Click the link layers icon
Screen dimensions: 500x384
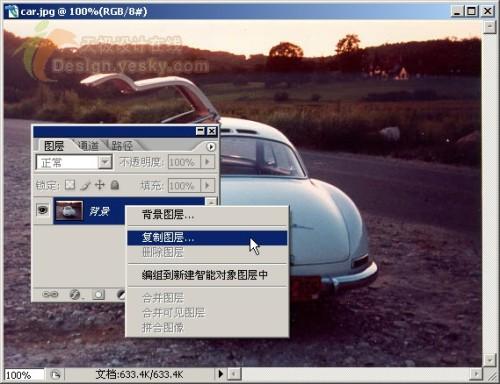point(50,294)
